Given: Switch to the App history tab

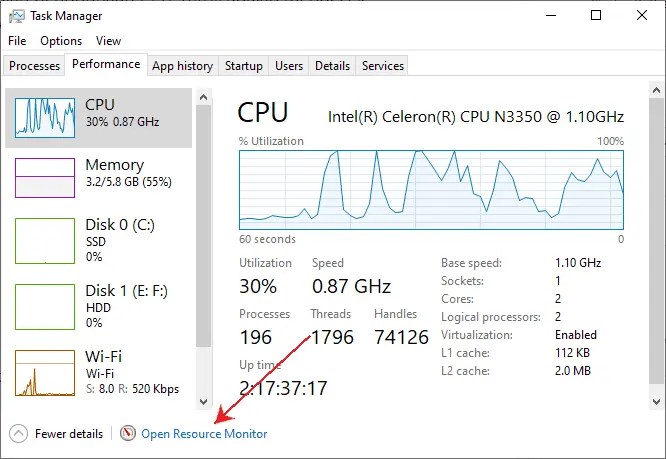Looking at the screenshot, I should pyautogui.click(x=183, y=66).
